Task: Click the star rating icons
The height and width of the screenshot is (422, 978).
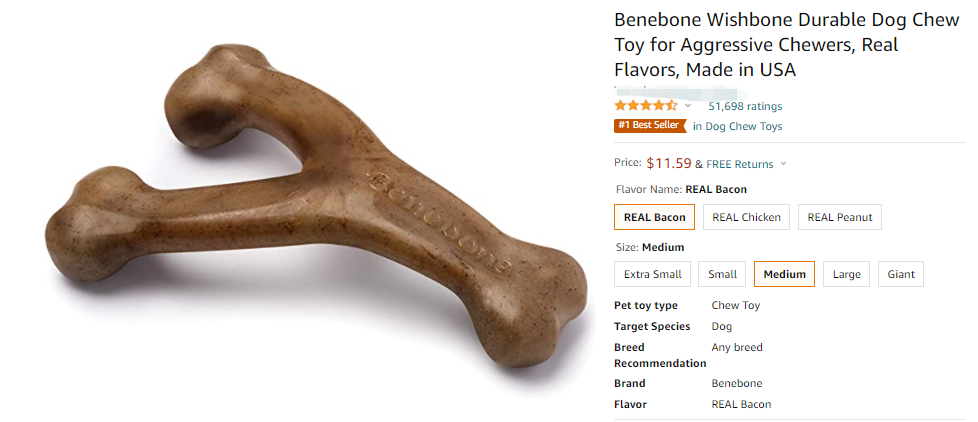Action: [x=645, y=105]
